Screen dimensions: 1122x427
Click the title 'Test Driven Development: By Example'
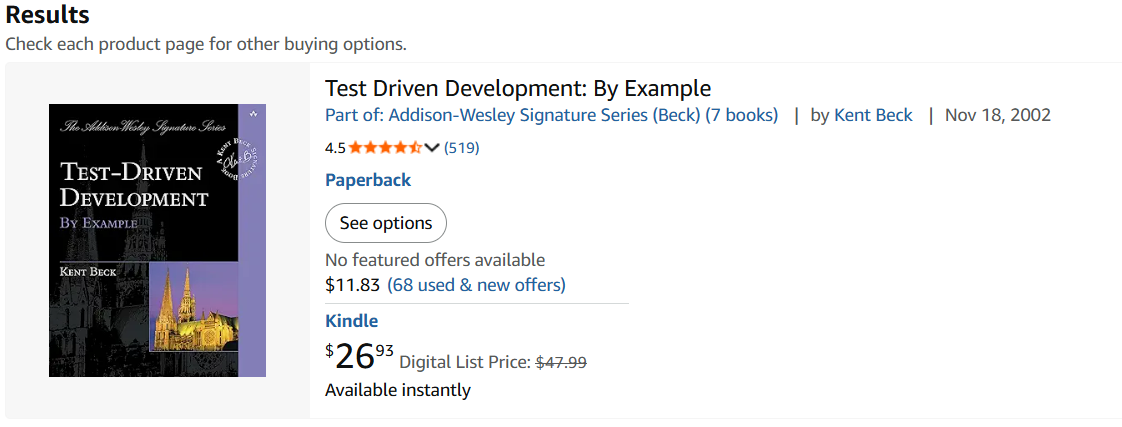518,88
